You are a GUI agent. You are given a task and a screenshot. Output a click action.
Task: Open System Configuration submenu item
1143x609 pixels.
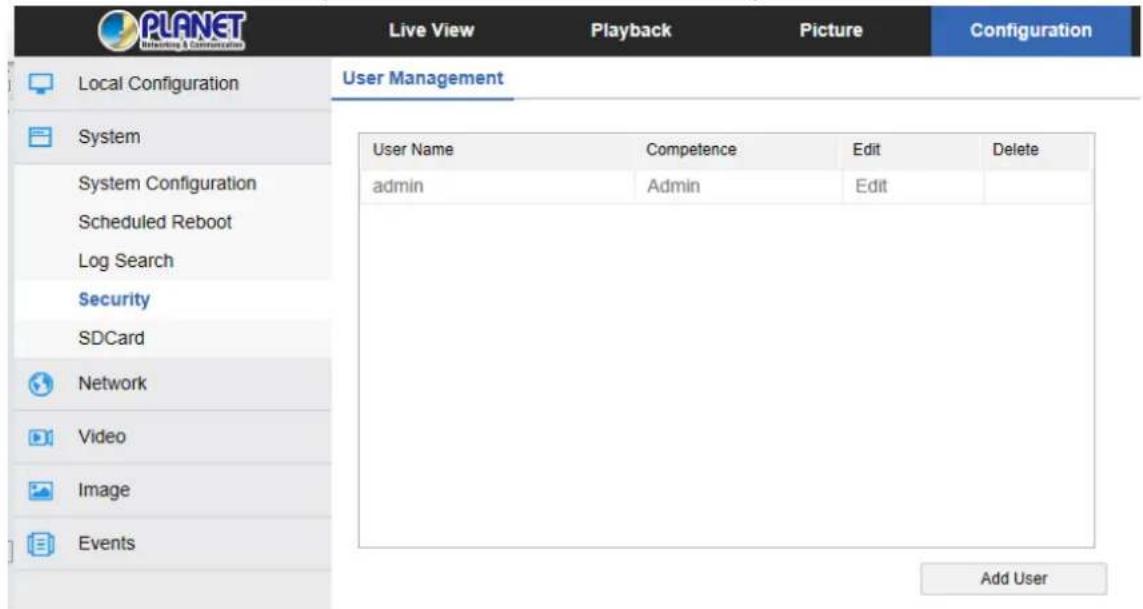(x=167, y=183)
